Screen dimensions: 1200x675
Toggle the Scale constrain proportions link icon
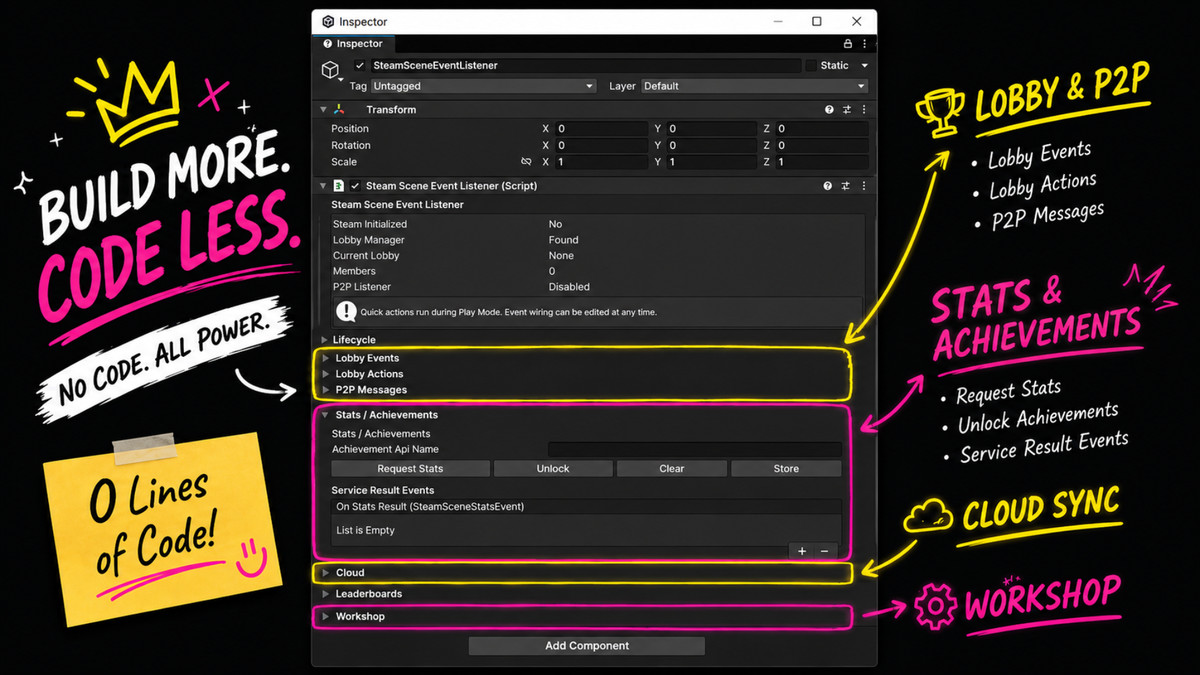526,162
